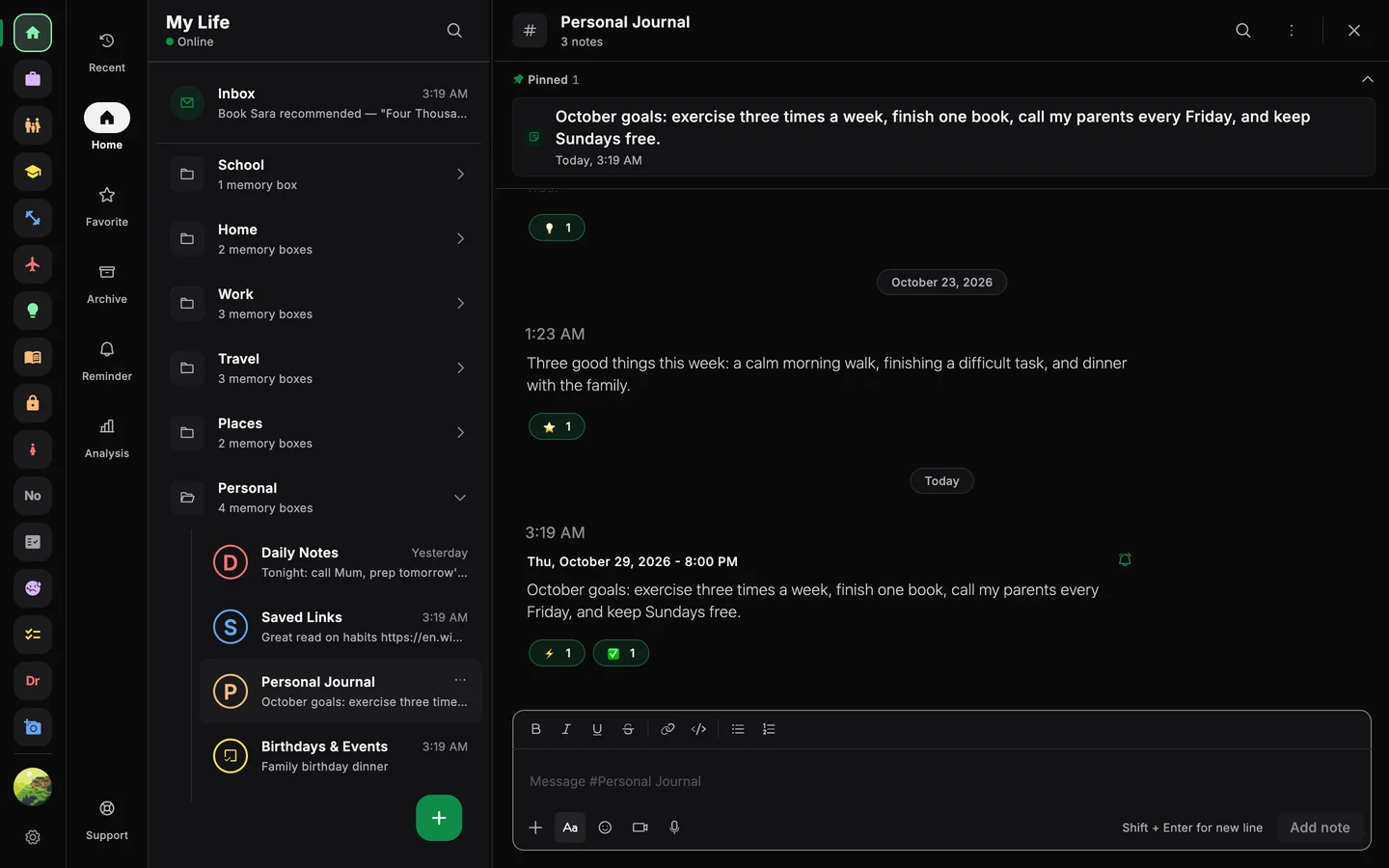Search within Personal Journal notes
The height and width of the screenshot is (868, 1389).
coord(1243,31)
